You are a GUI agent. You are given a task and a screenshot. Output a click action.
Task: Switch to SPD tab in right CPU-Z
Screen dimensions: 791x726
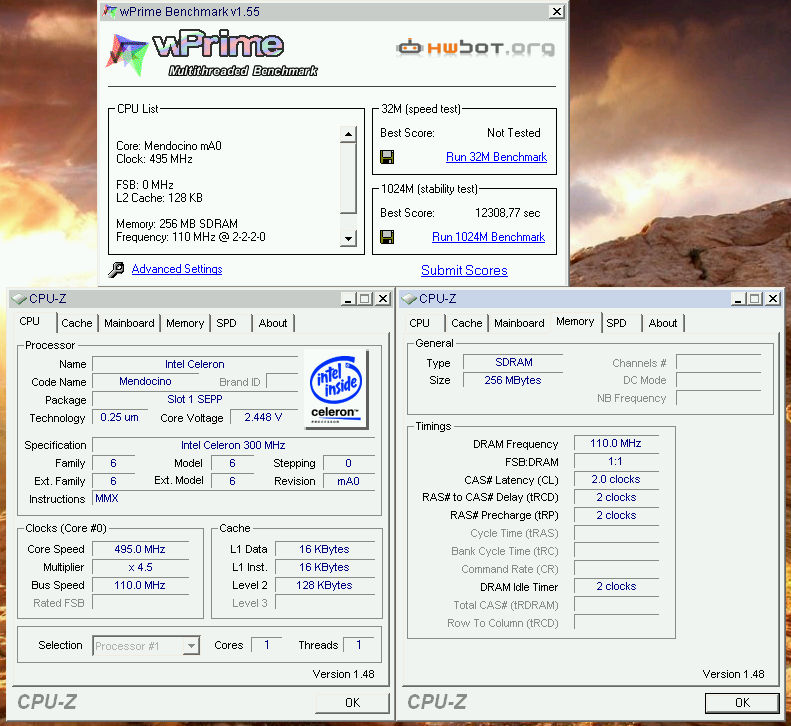[x=616, y=323]
